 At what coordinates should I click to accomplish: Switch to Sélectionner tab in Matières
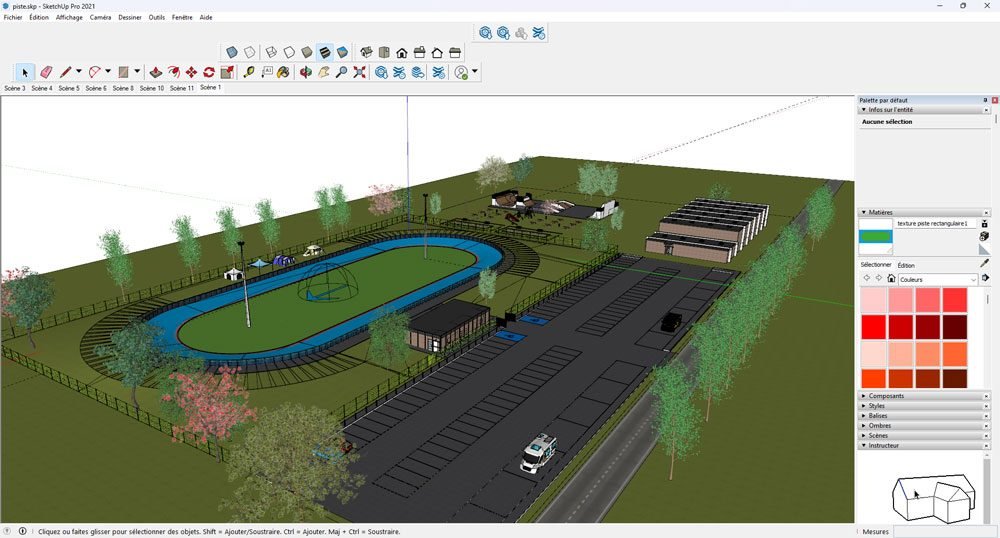click(x=876, y=265)
